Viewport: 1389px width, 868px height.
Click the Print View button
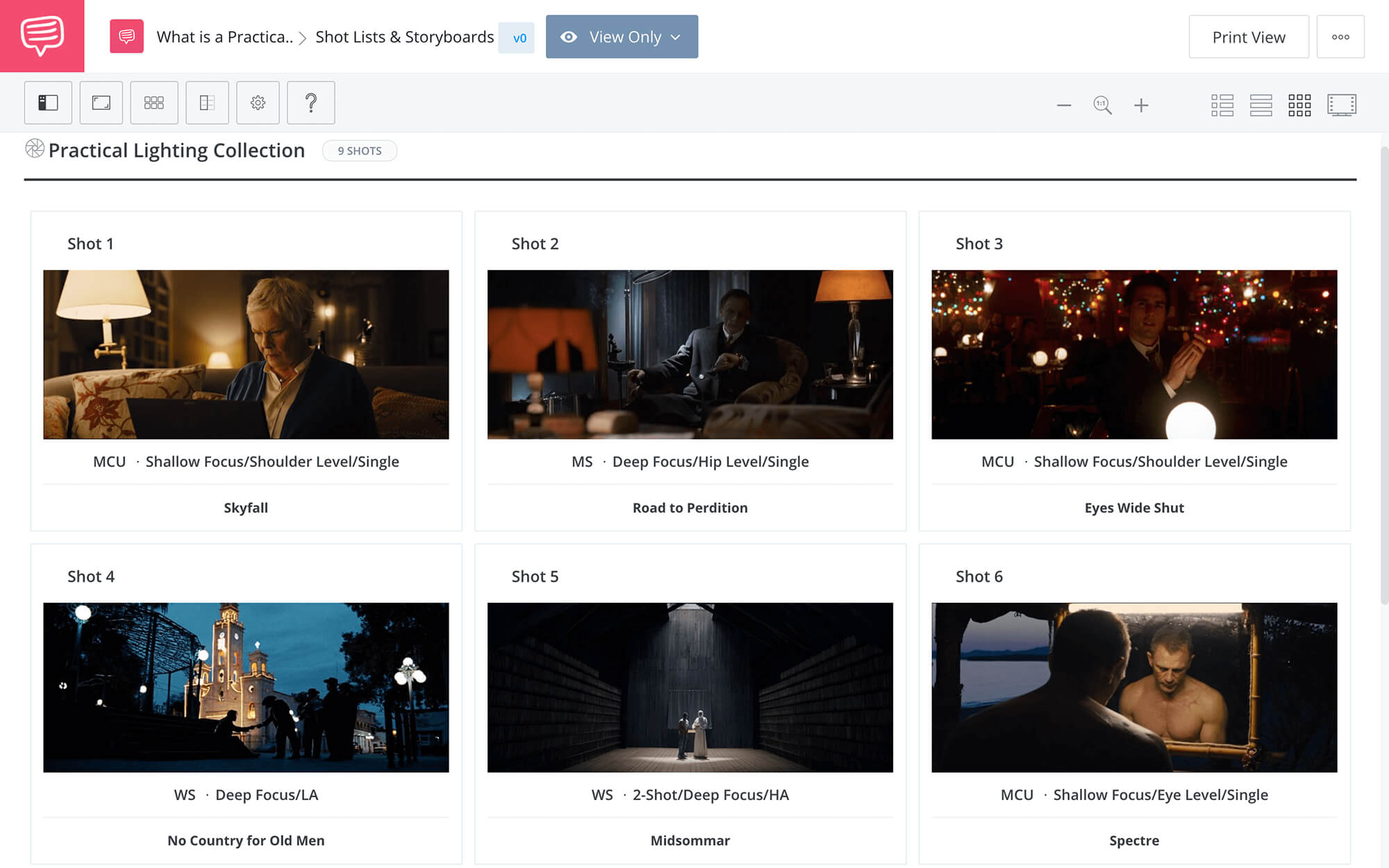coord(1248,37)
